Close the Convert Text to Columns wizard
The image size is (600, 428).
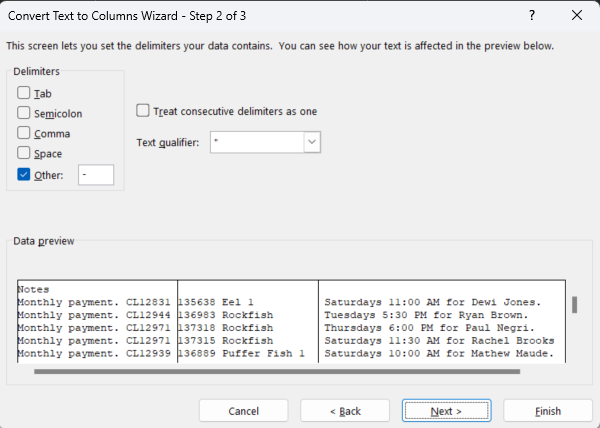[577, 16]
